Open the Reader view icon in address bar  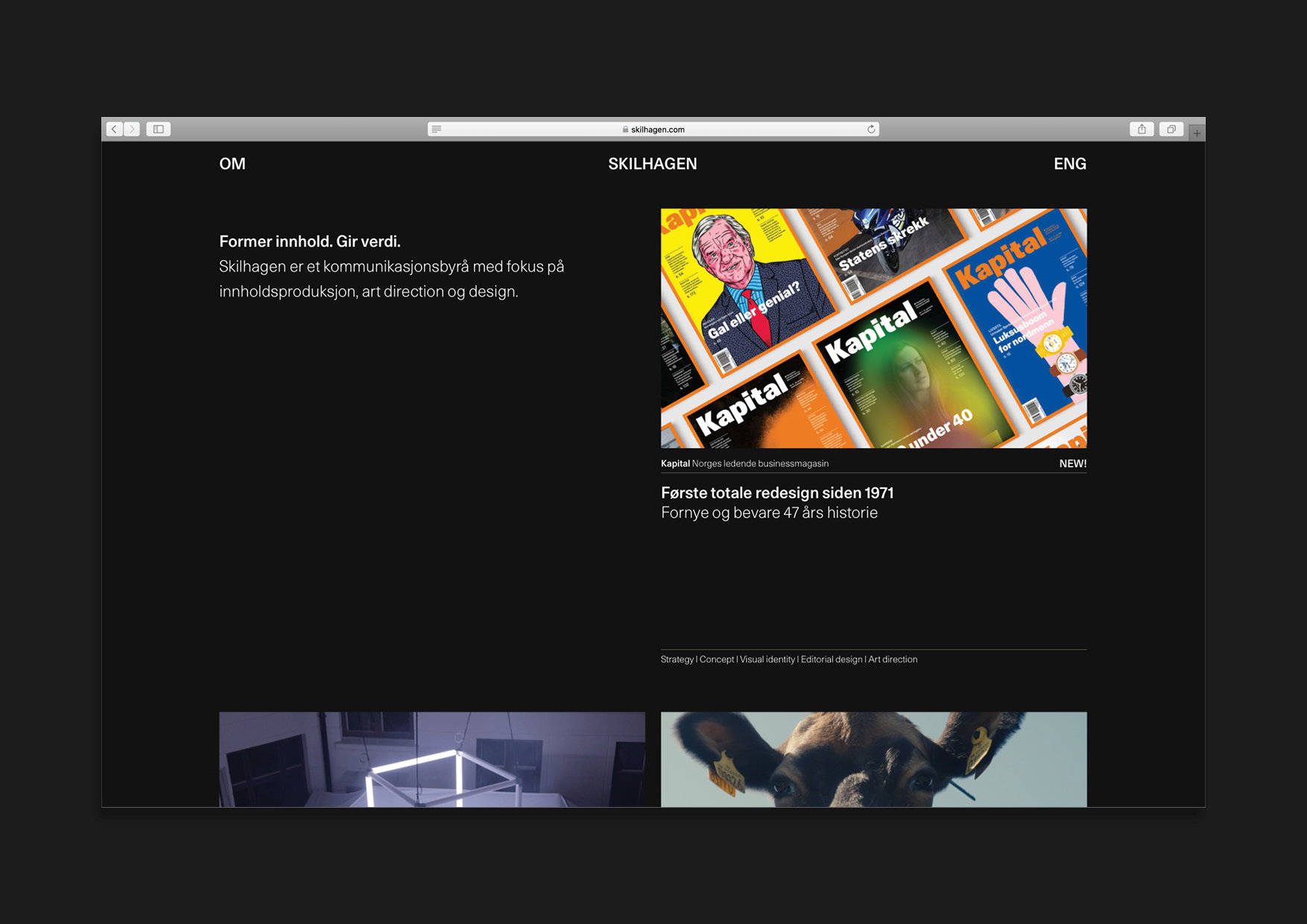click(x=437, y=129)
